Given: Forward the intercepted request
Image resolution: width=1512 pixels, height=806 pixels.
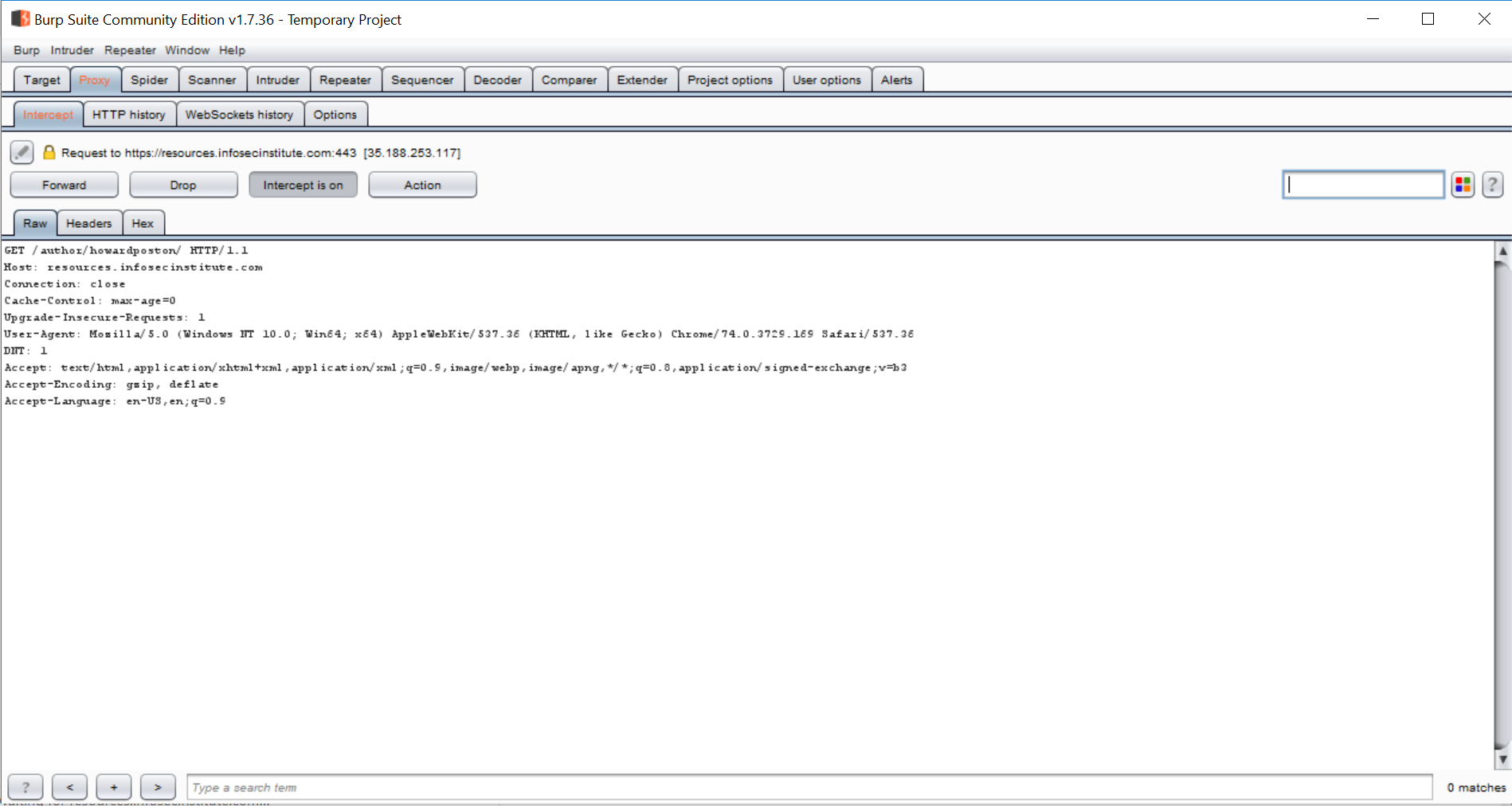Looking at the screenshot, I should [64, 185].
